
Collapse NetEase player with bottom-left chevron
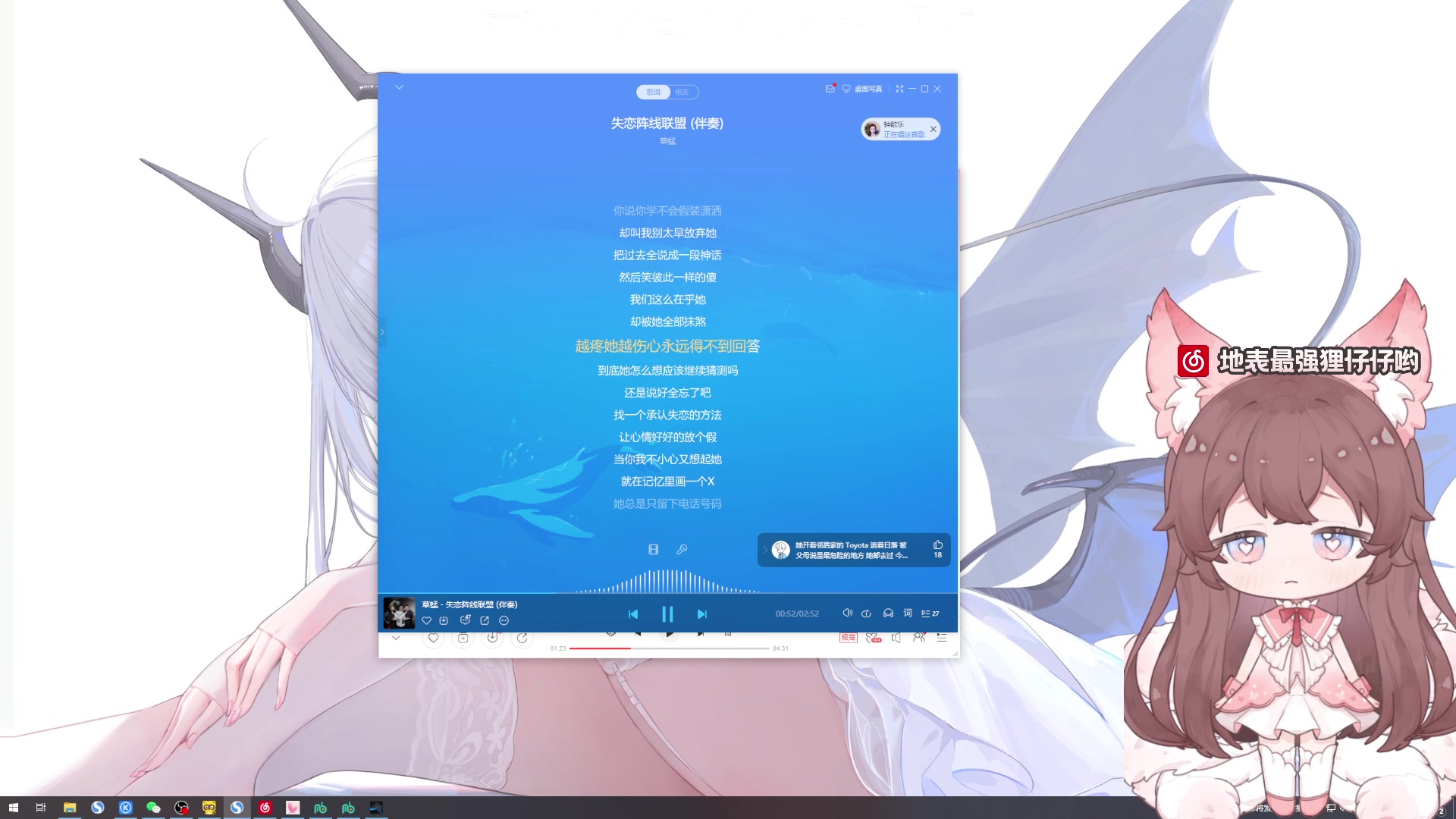(x=396, y=639)
